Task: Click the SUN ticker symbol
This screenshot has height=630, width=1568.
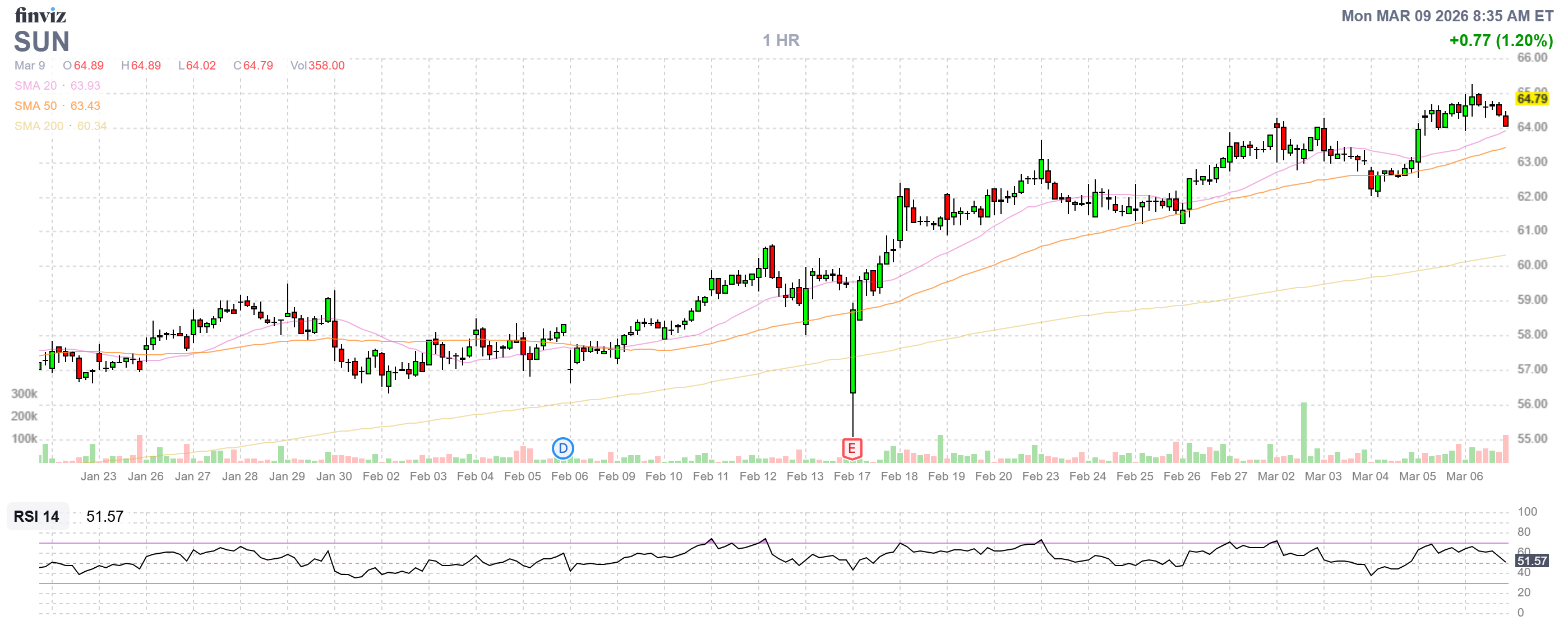Action: click(x=41, y=42)
